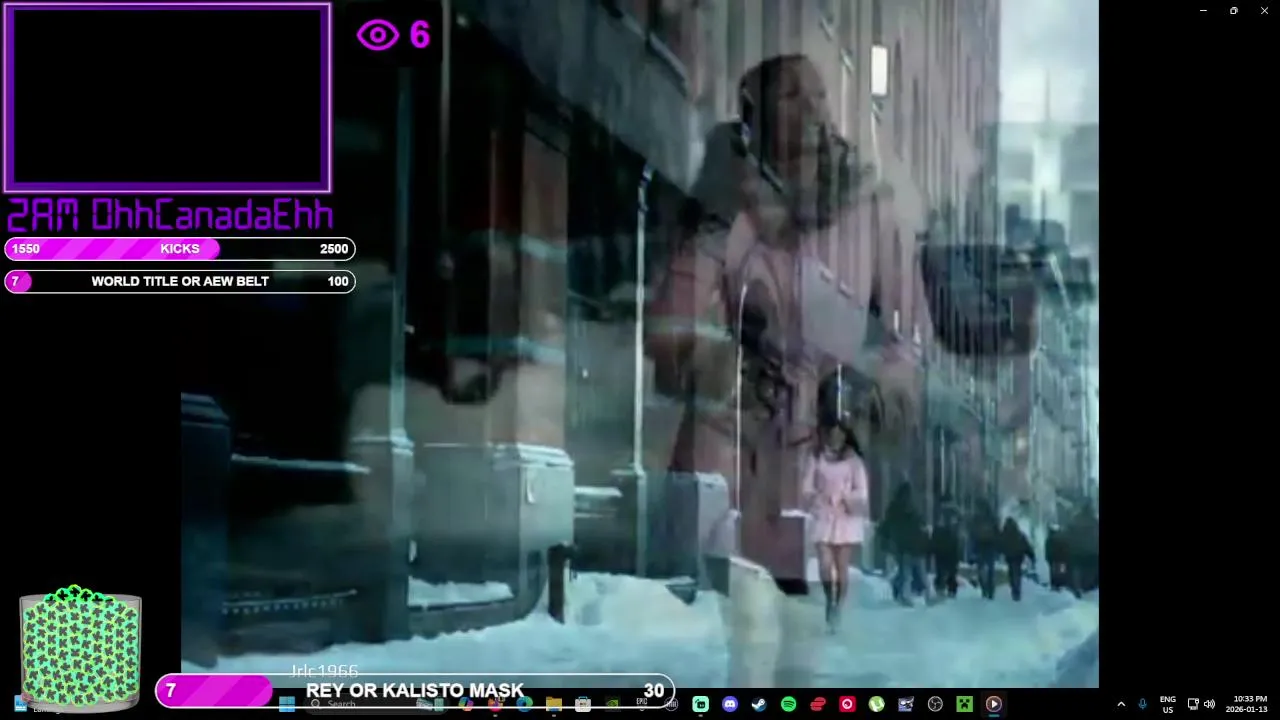Click the viewer count number 6
1280x720 pixels.
[419, 35]
